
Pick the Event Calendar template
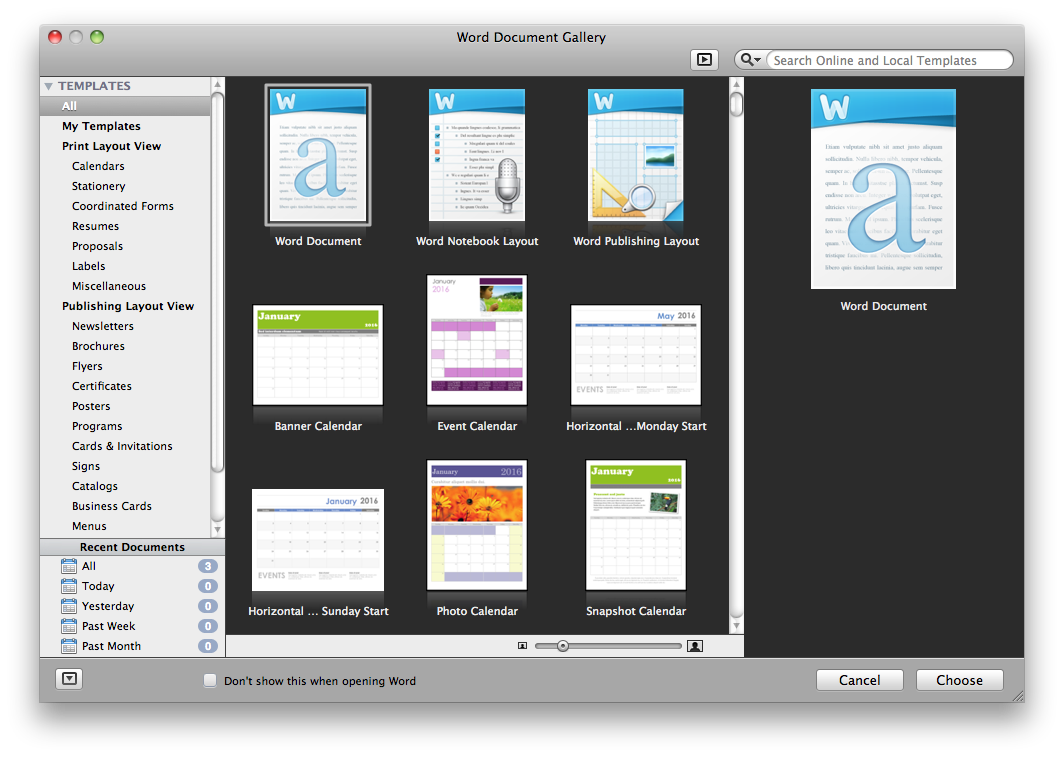(x=476, y=340)
